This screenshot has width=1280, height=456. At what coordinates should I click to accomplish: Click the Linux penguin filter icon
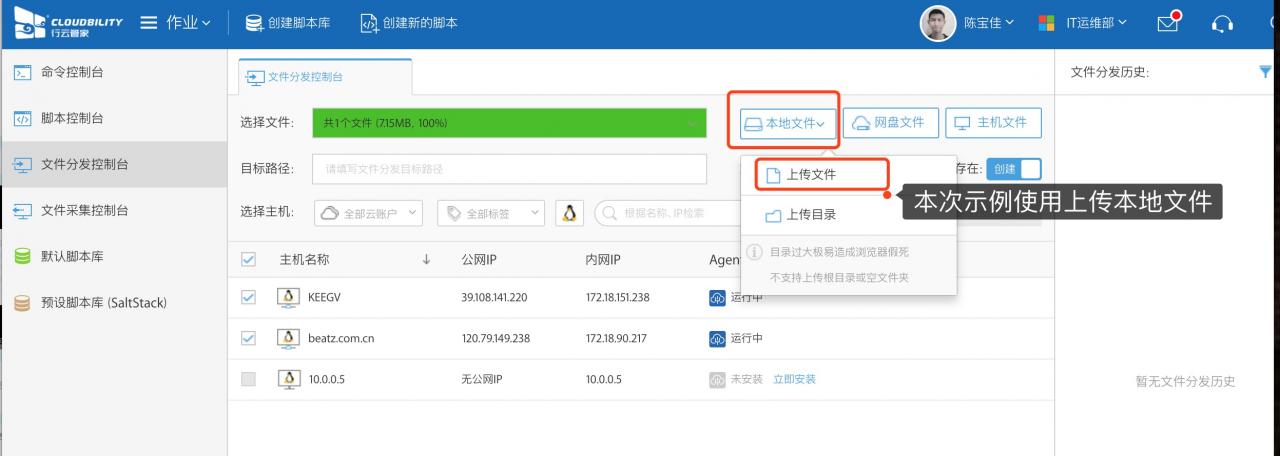[x=569, y=212]
